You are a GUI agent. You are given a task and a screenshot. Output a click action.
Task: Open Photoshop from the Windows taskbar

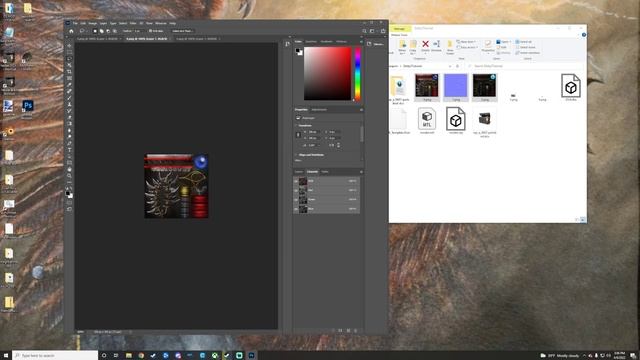[251, 356]
